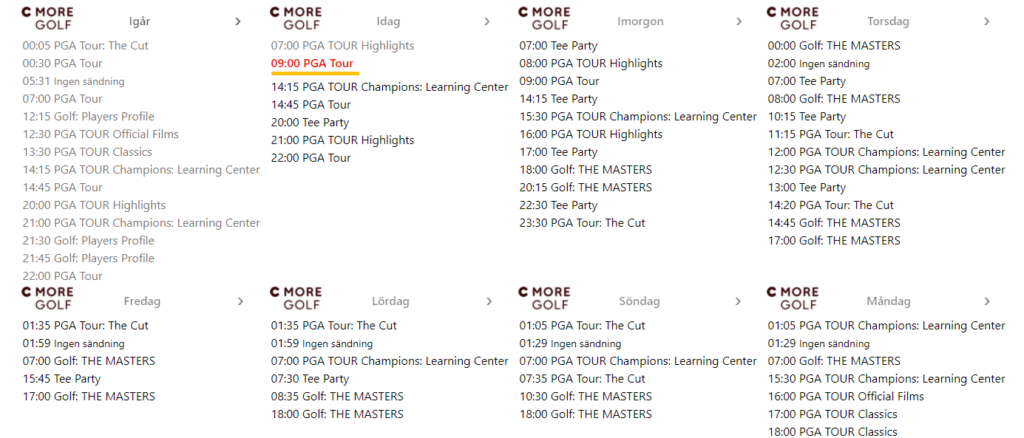
Task: Click the C More Golf logo above Fredag
Action: pyautogui.click(x=47, y=298)
